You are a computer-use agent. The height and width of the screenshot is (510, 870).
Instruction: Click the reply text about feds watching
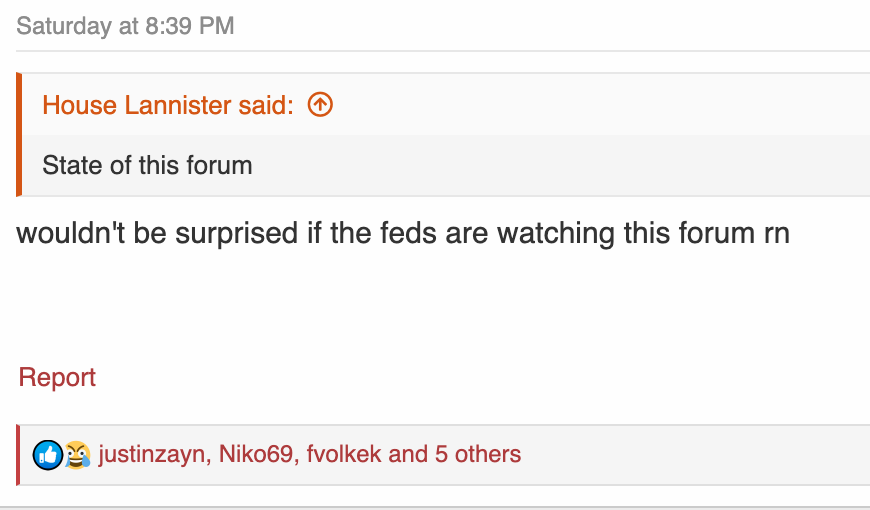tap(403, 233)
